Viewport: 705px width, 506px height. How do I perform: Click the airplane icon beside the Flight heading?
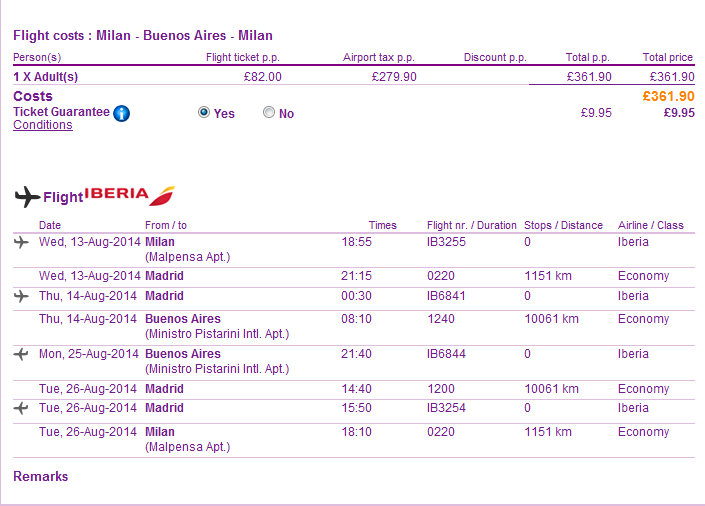click(x=27, y=196)
